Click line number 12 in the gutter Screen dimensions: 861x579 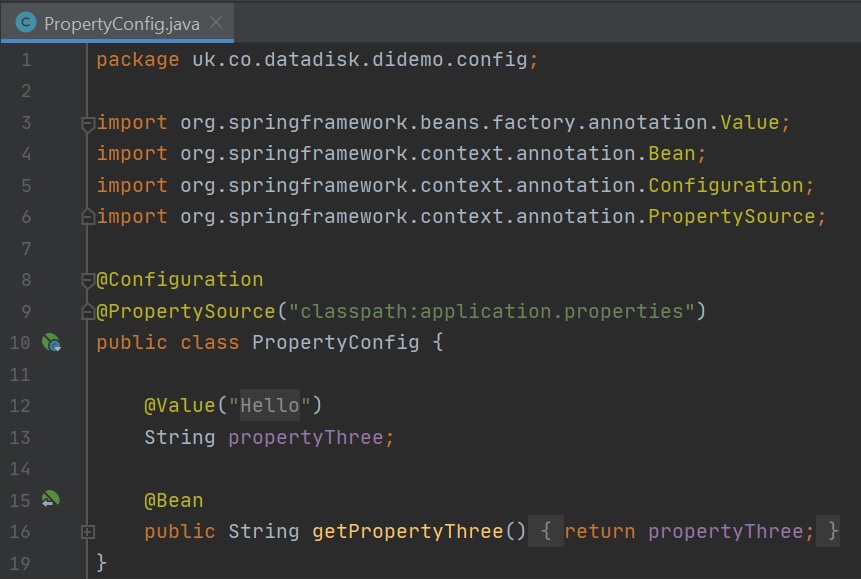tap(21, 406)
